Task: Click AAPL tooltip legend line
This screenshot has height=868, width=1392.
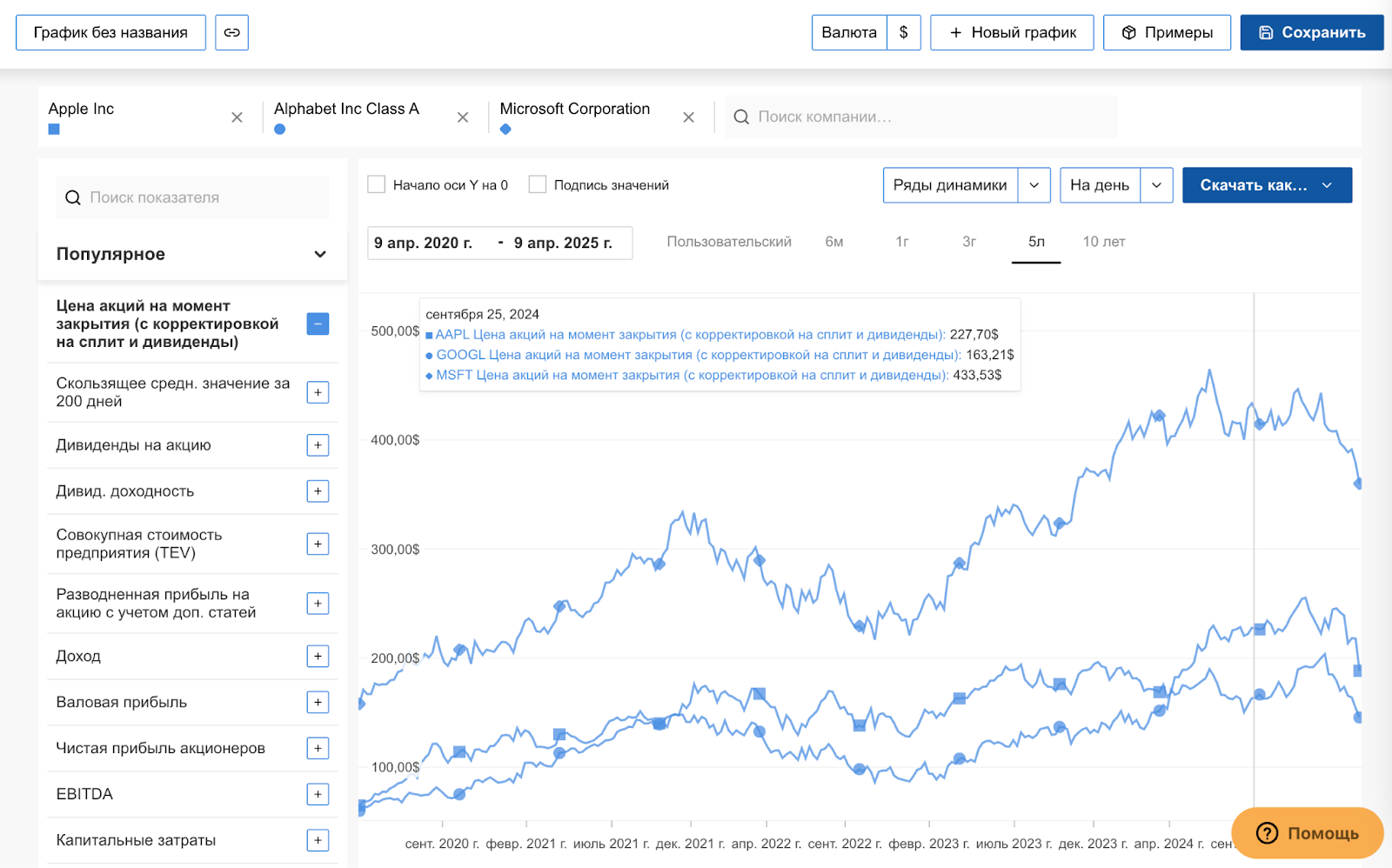Action: click(712, 334)
